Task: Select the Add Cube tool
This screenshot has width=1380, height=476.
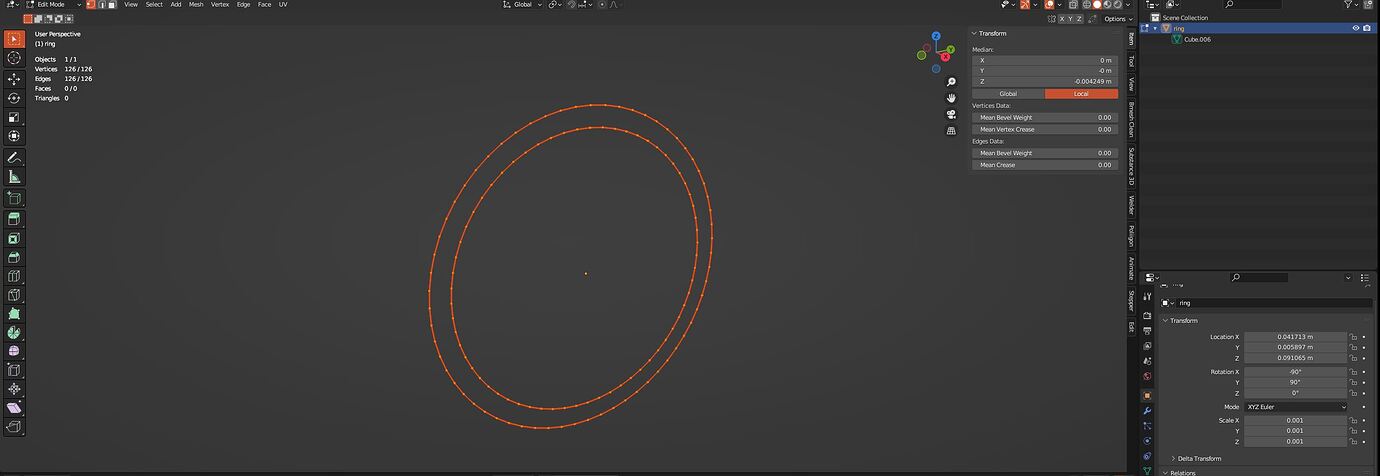Action: [14, 199]
